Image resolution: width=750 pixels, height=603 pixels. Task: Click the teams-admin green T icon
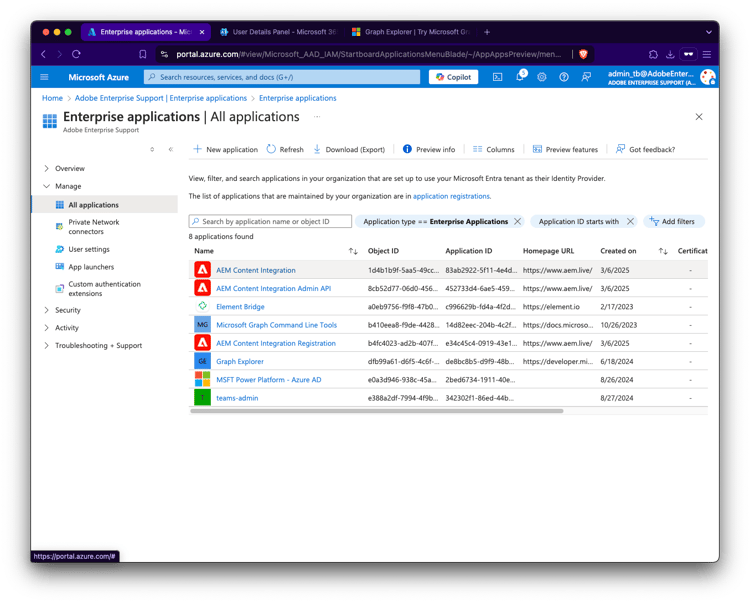[202, 397]
